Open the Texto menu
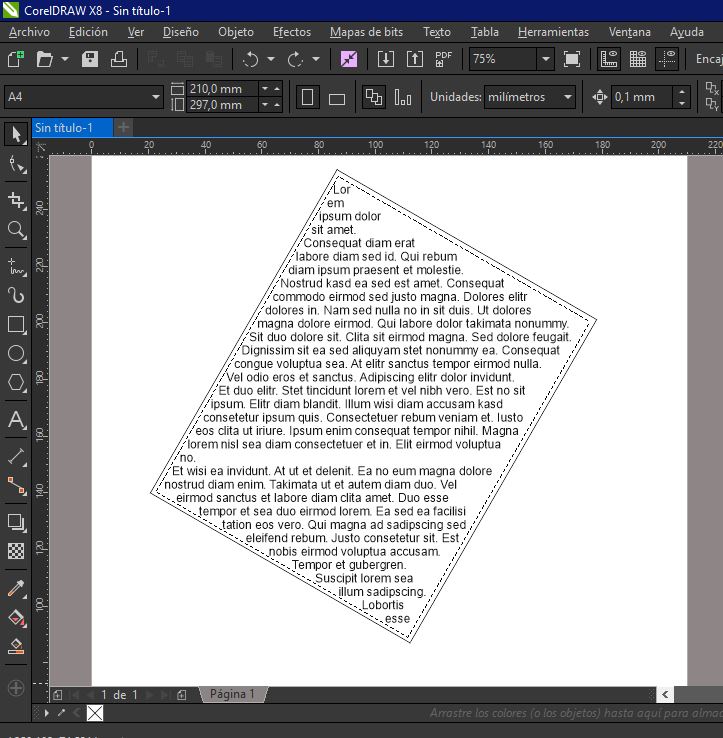The image size is (723, 738). click(436, 32)
